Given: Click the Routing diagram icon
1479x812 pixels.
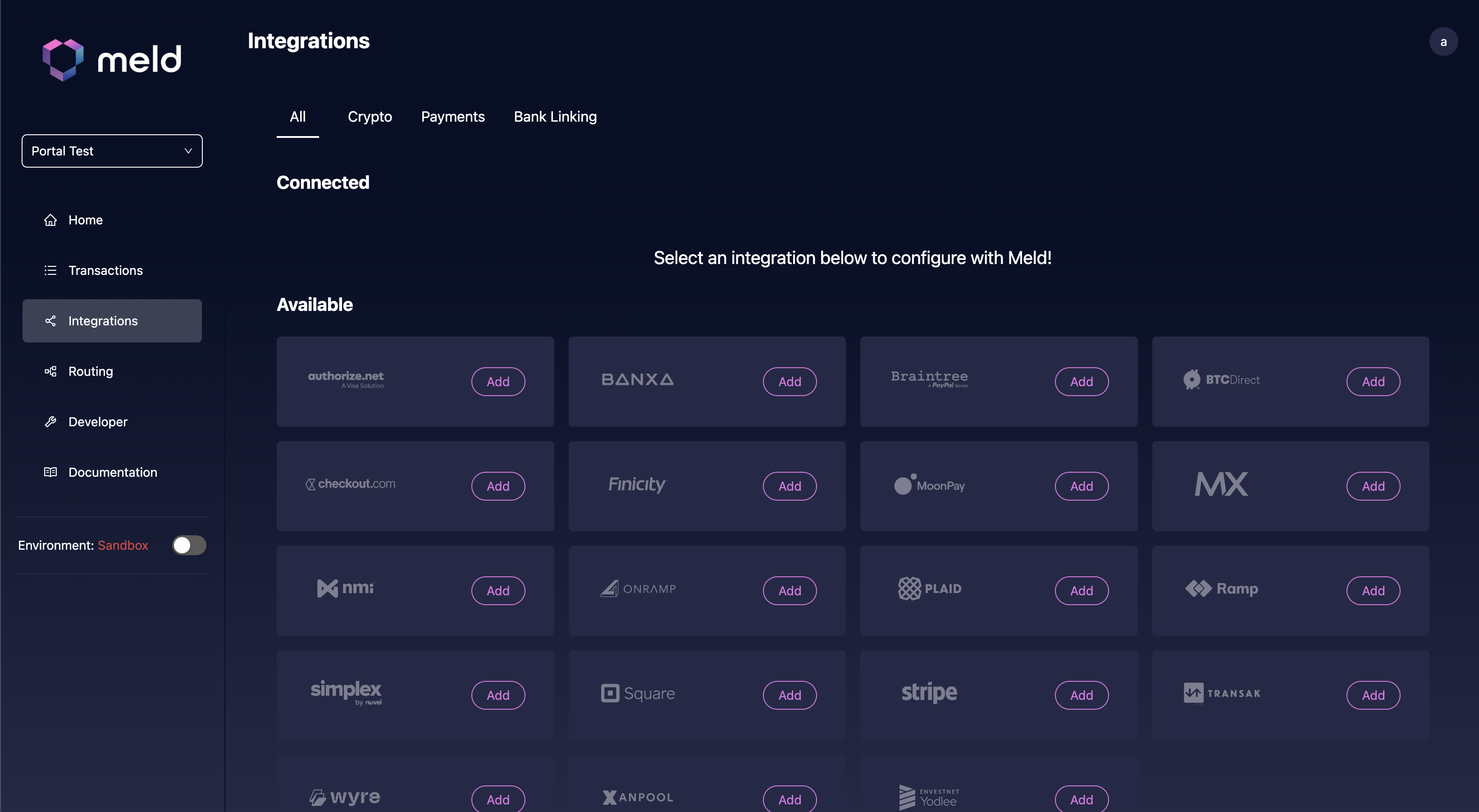Looking at the screenshot, I should pyautogui.click(x=50, y=372).
